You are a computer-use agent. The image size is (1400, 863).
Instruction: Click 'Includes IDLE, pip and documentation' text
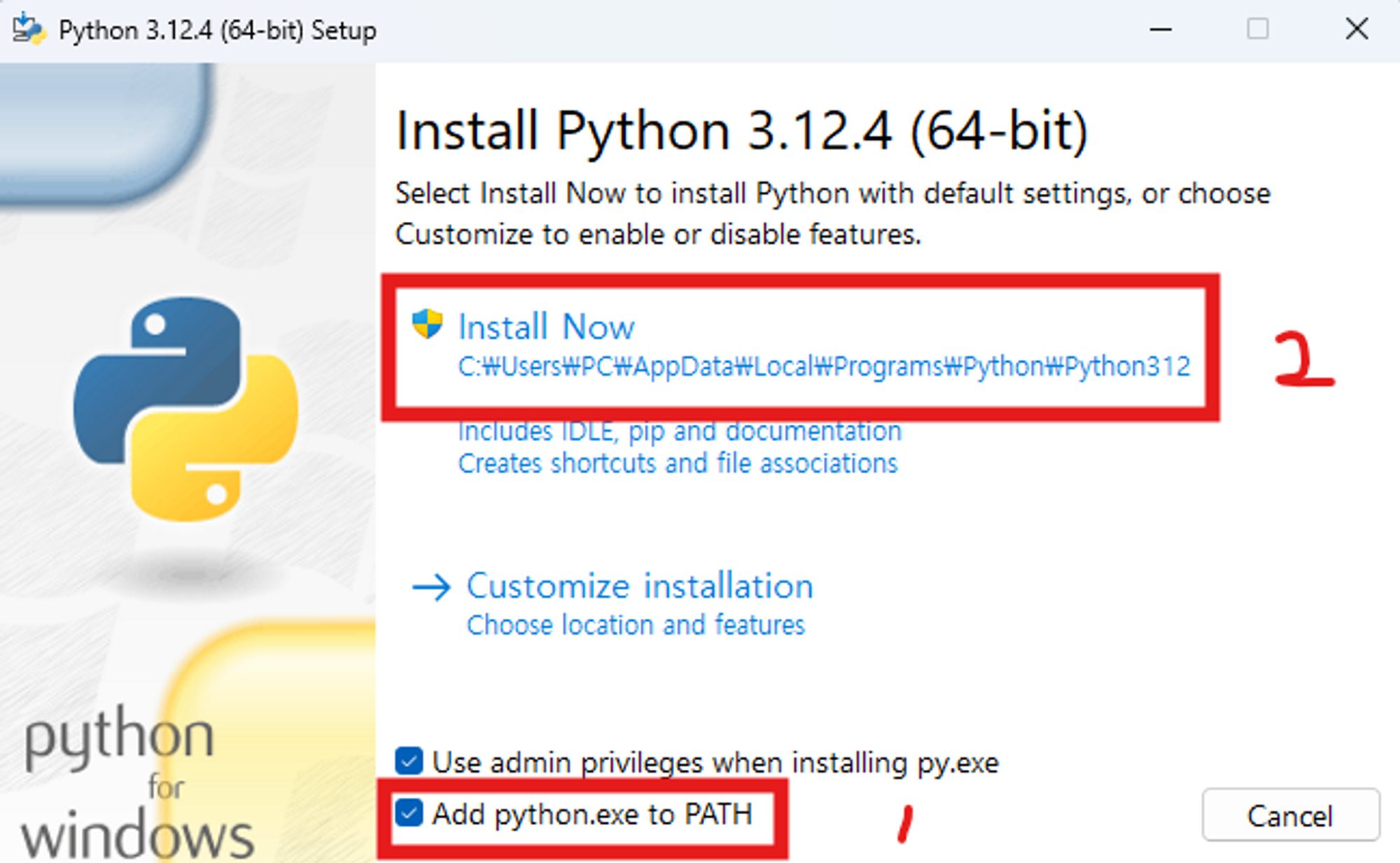679,431
